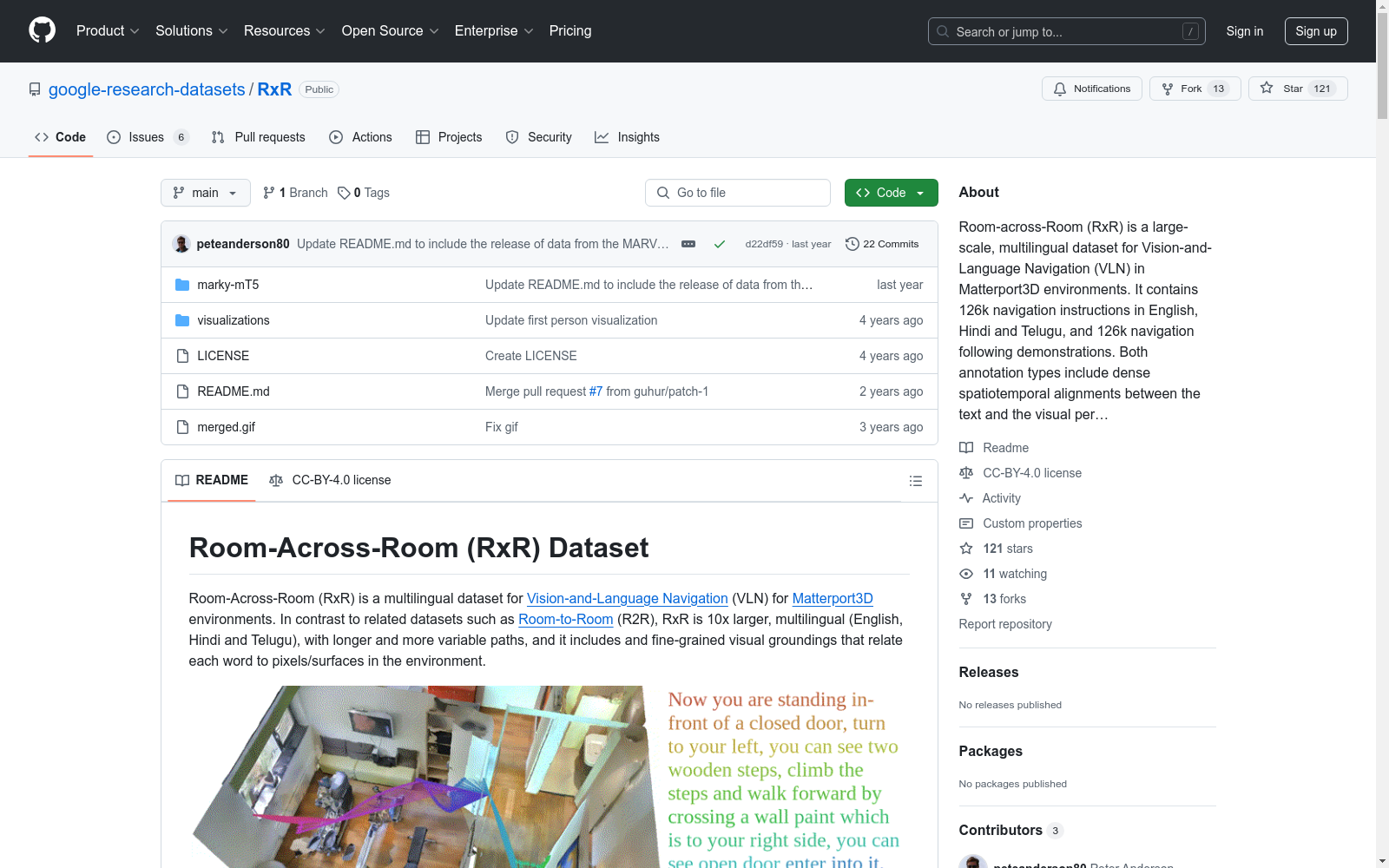The width and height of the screenshot is (1389, 868).
Task: Open Vision-and-Language Navigation link
Action: (628, 598)
